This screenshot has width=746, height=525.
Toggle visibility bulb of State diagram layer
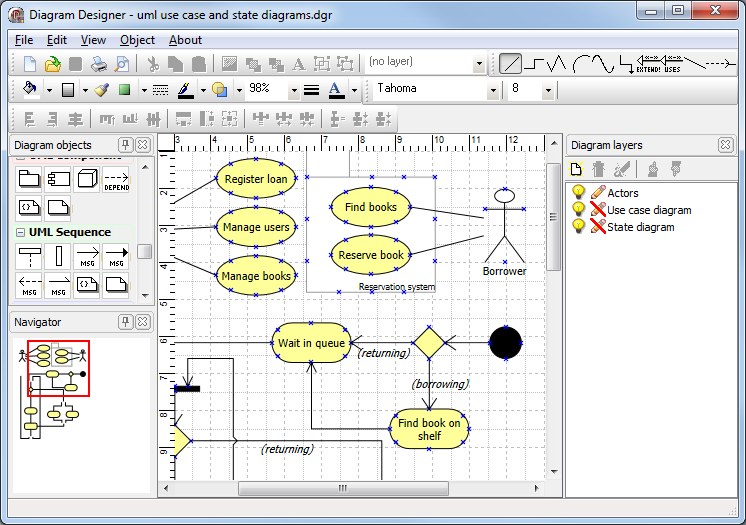pyautogui.click(x=578, y=227)
